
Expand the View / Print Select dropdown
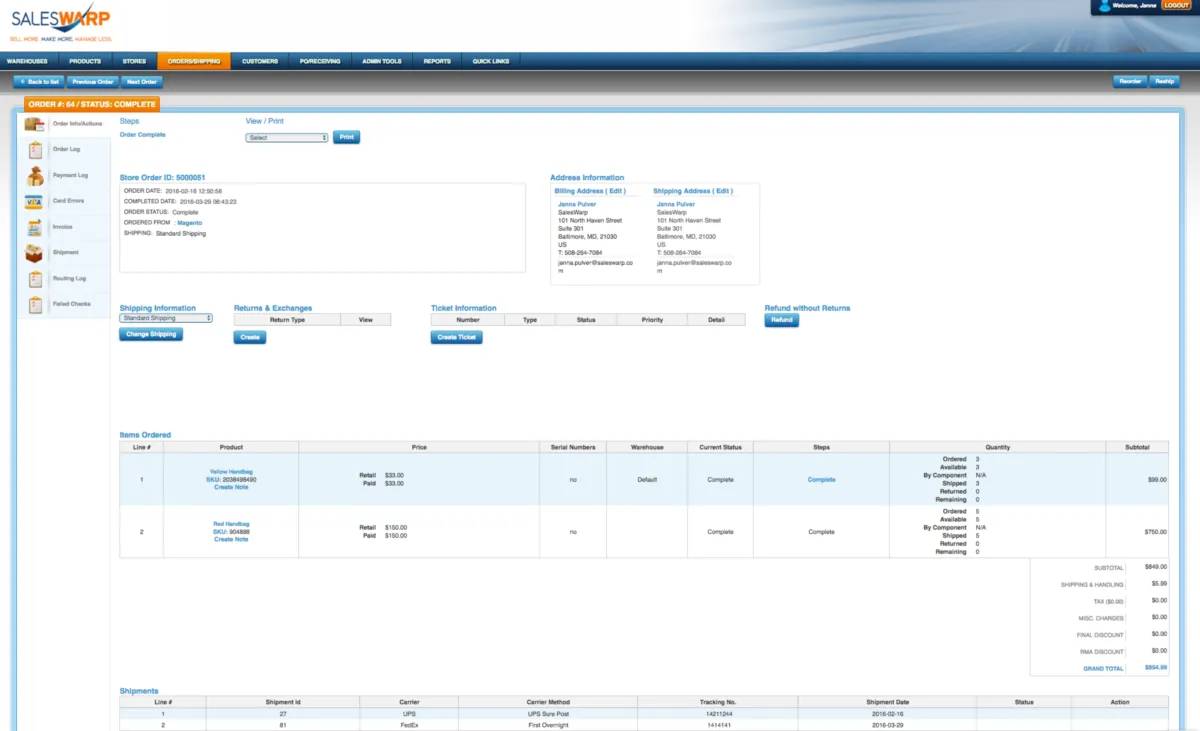[287, 138]
